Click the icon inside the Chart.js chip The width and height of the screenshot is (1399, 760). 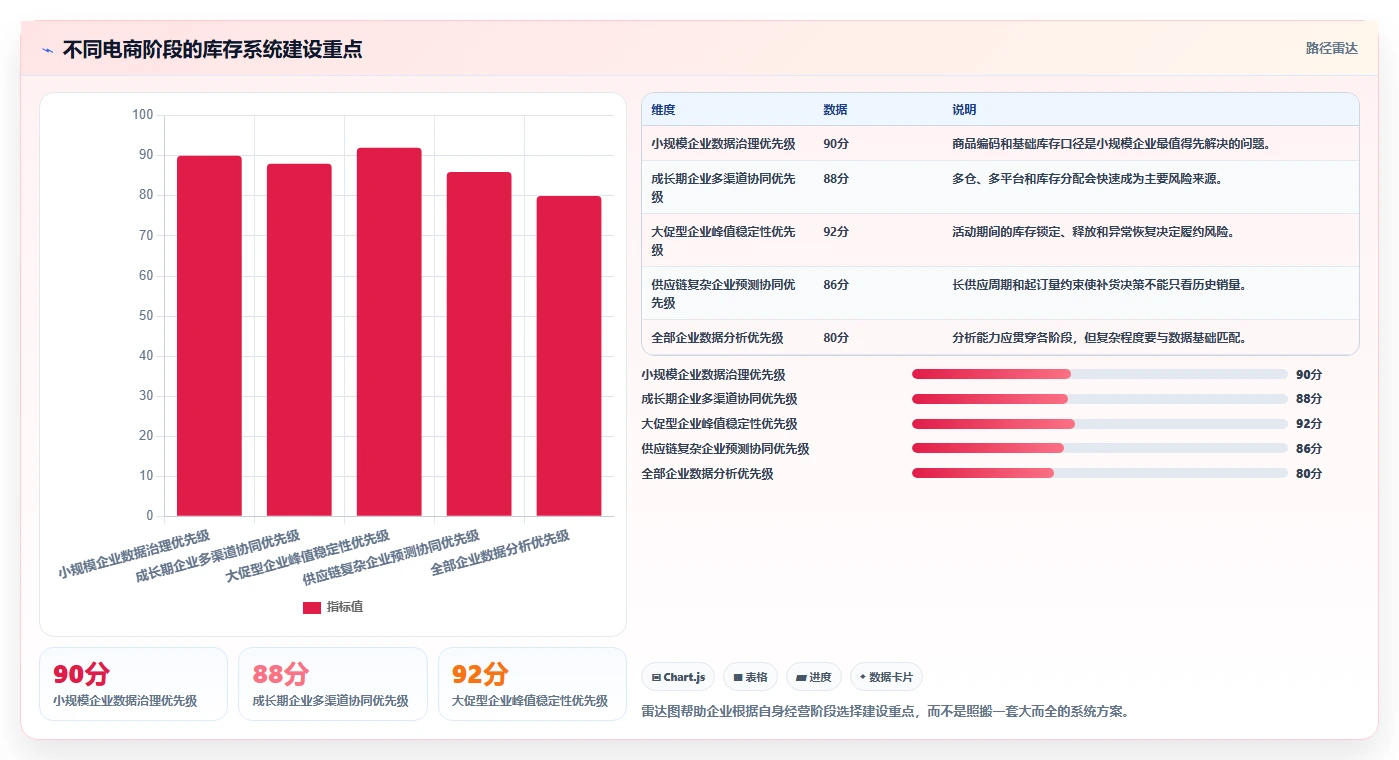click(656, 677)
